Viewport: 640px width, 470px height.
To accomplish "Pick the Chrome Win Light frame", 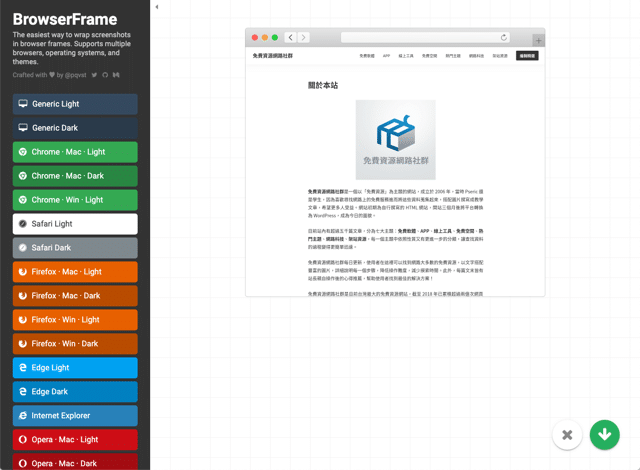I will tap(75, 200).
